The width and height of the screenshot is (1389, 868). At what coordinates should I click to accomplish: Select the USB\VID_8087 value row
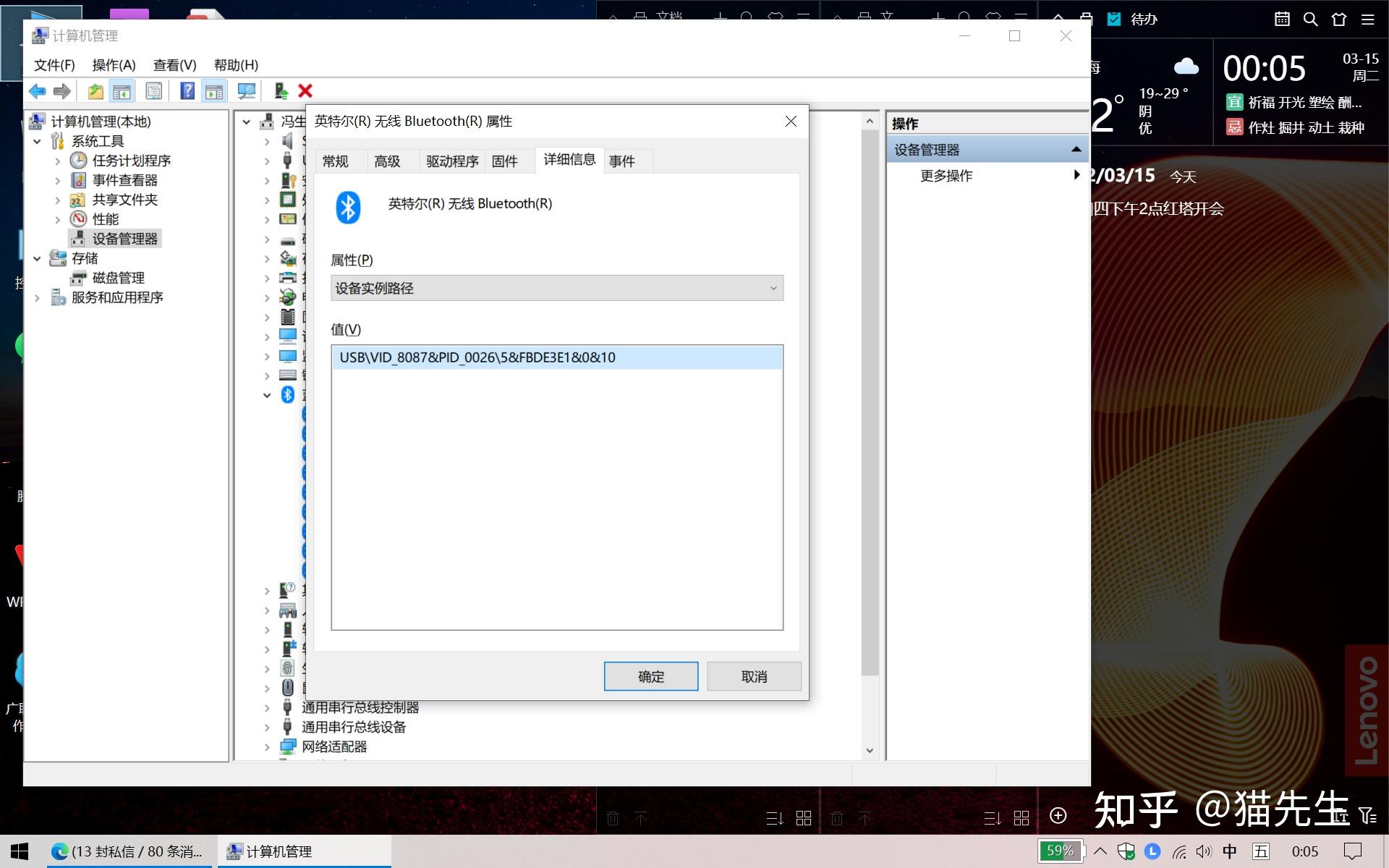tap(557, 357)
